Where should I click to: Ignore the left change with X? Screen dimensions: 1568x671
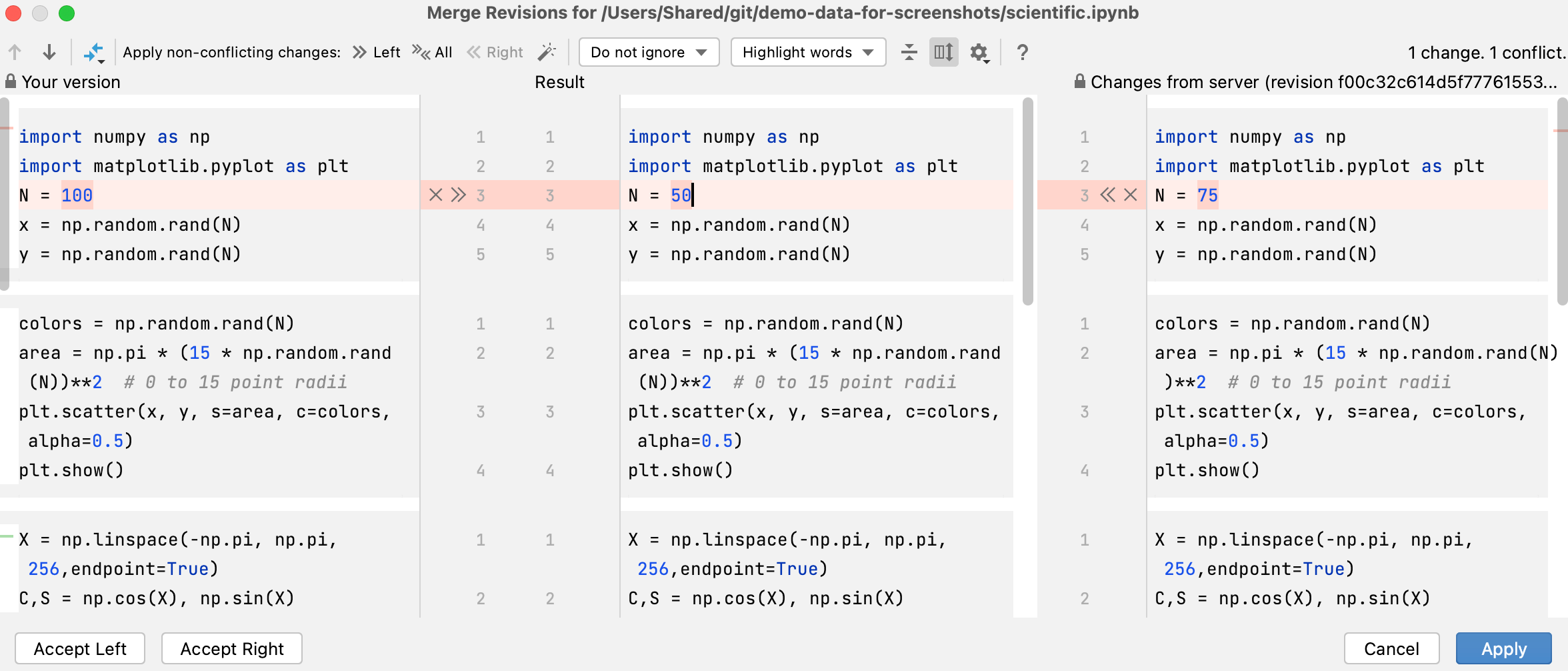(x=435, y=195)
